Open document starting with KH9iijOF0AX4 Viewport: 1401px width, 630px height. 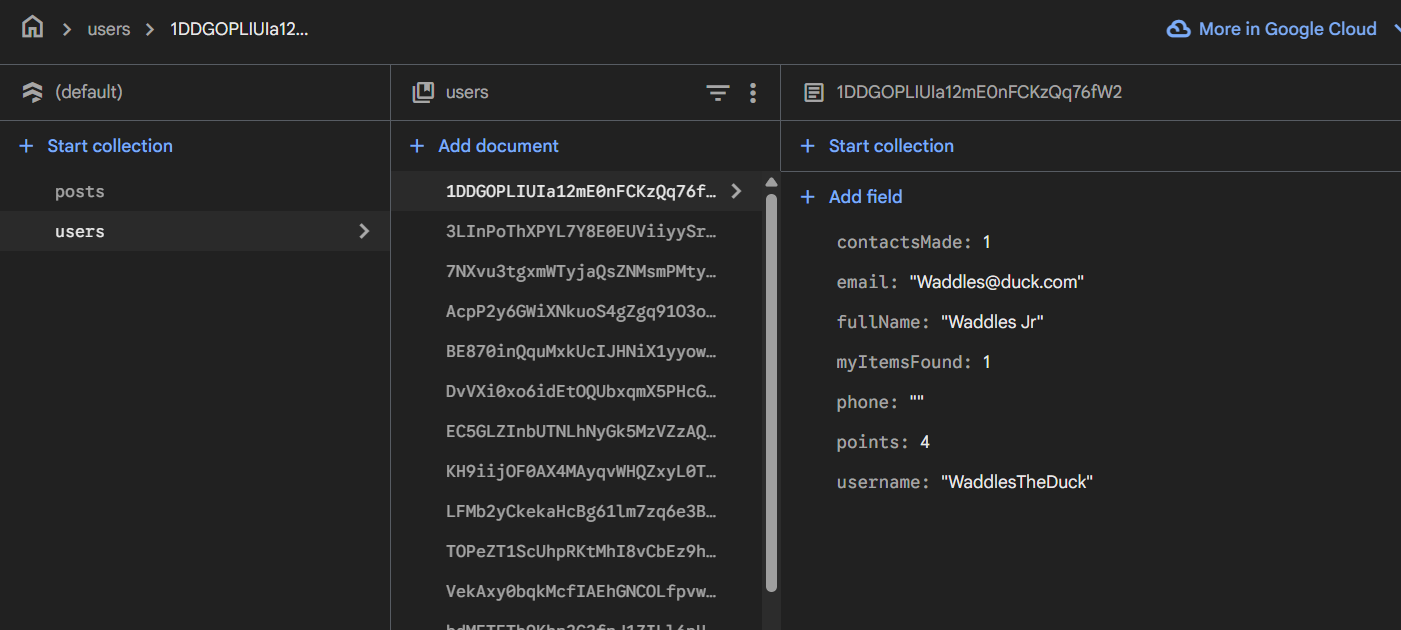pos(581,472)
